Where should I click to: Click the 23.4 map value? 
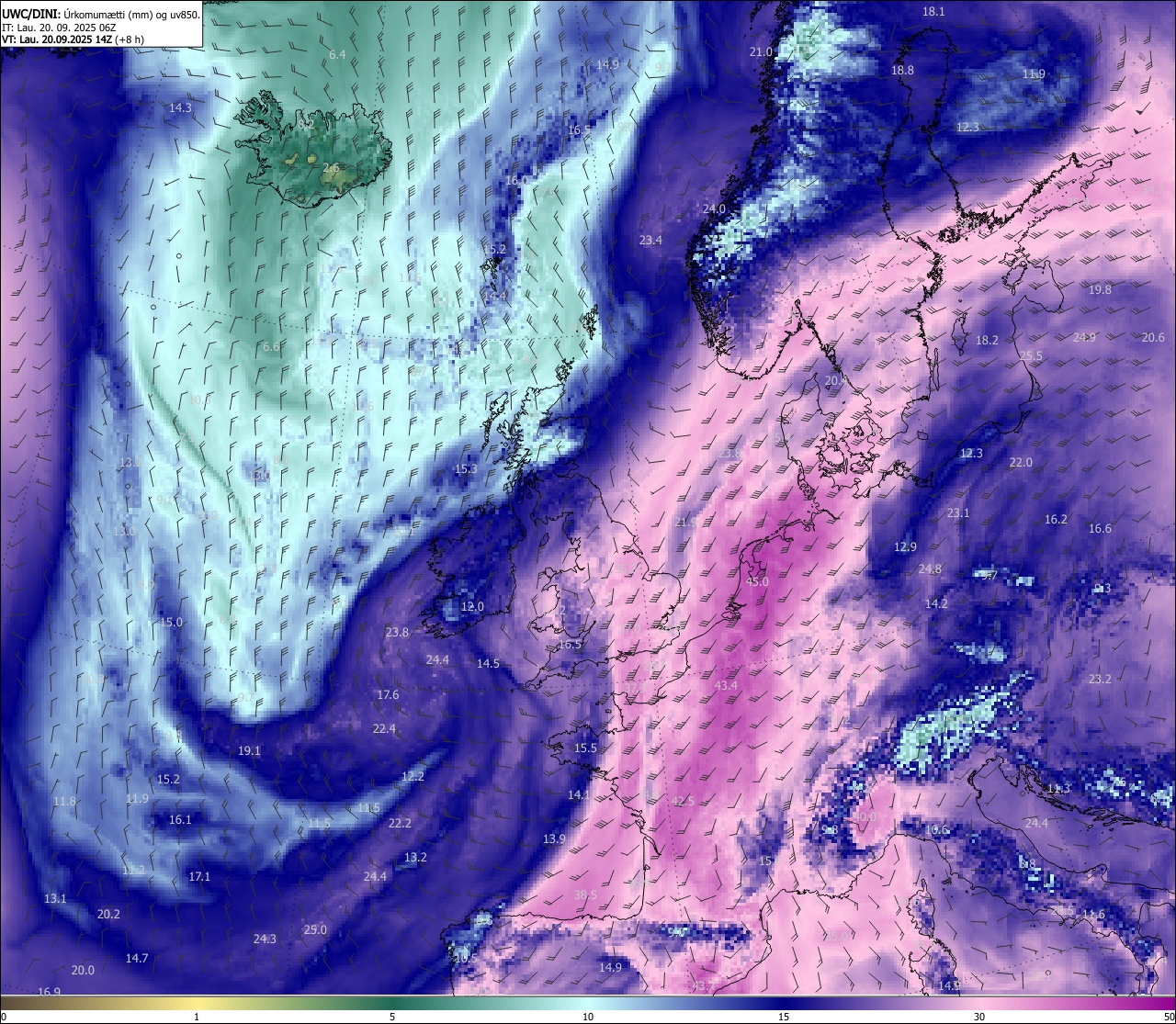(650, 240)
